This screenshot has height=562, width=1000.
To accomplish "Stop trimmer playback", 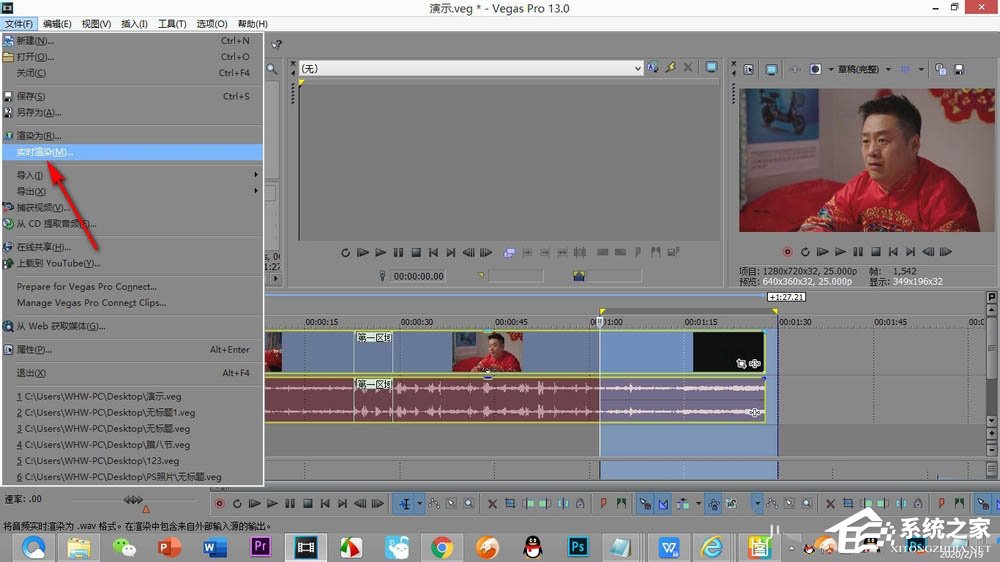I will (x=416, y=253).
